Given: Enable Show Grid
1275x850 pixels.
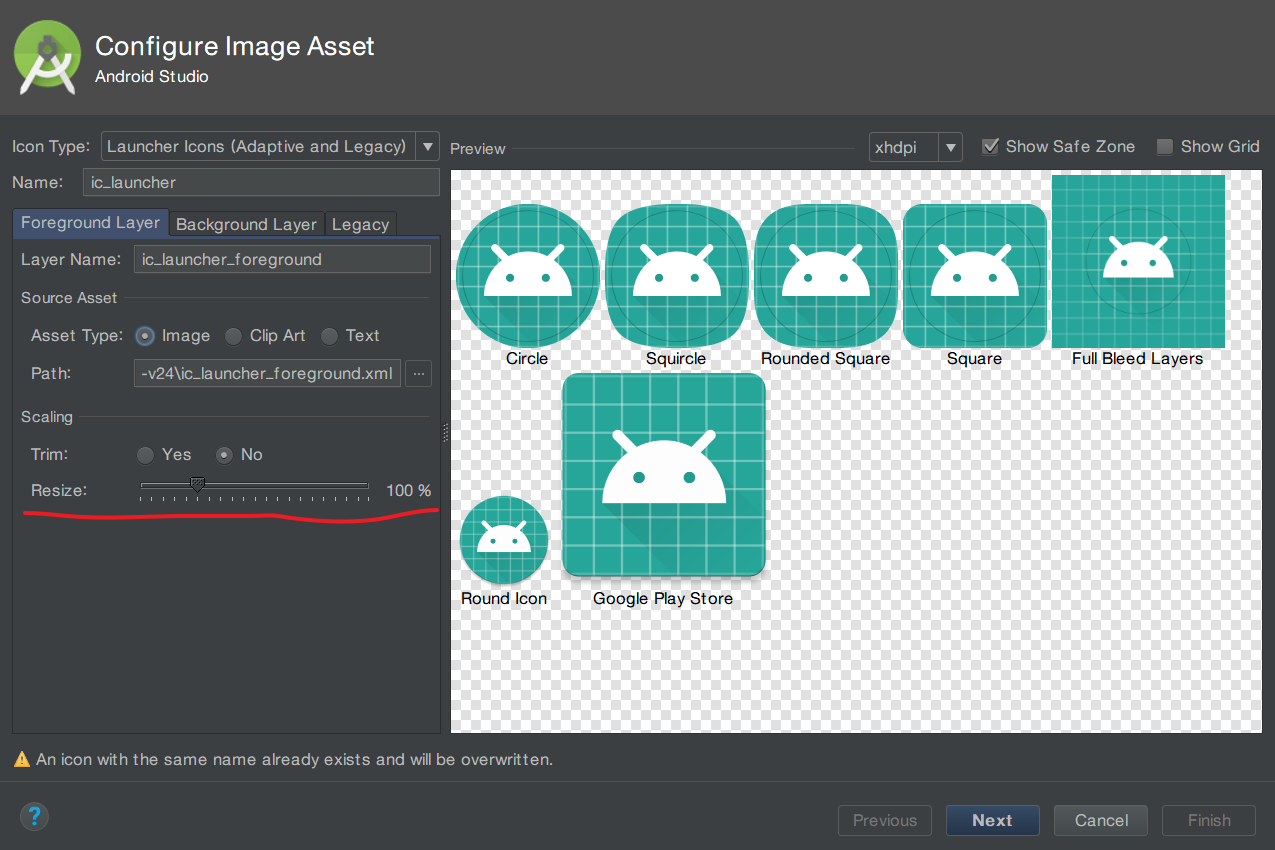Looking at the screenshot, I should (1164, 146).
